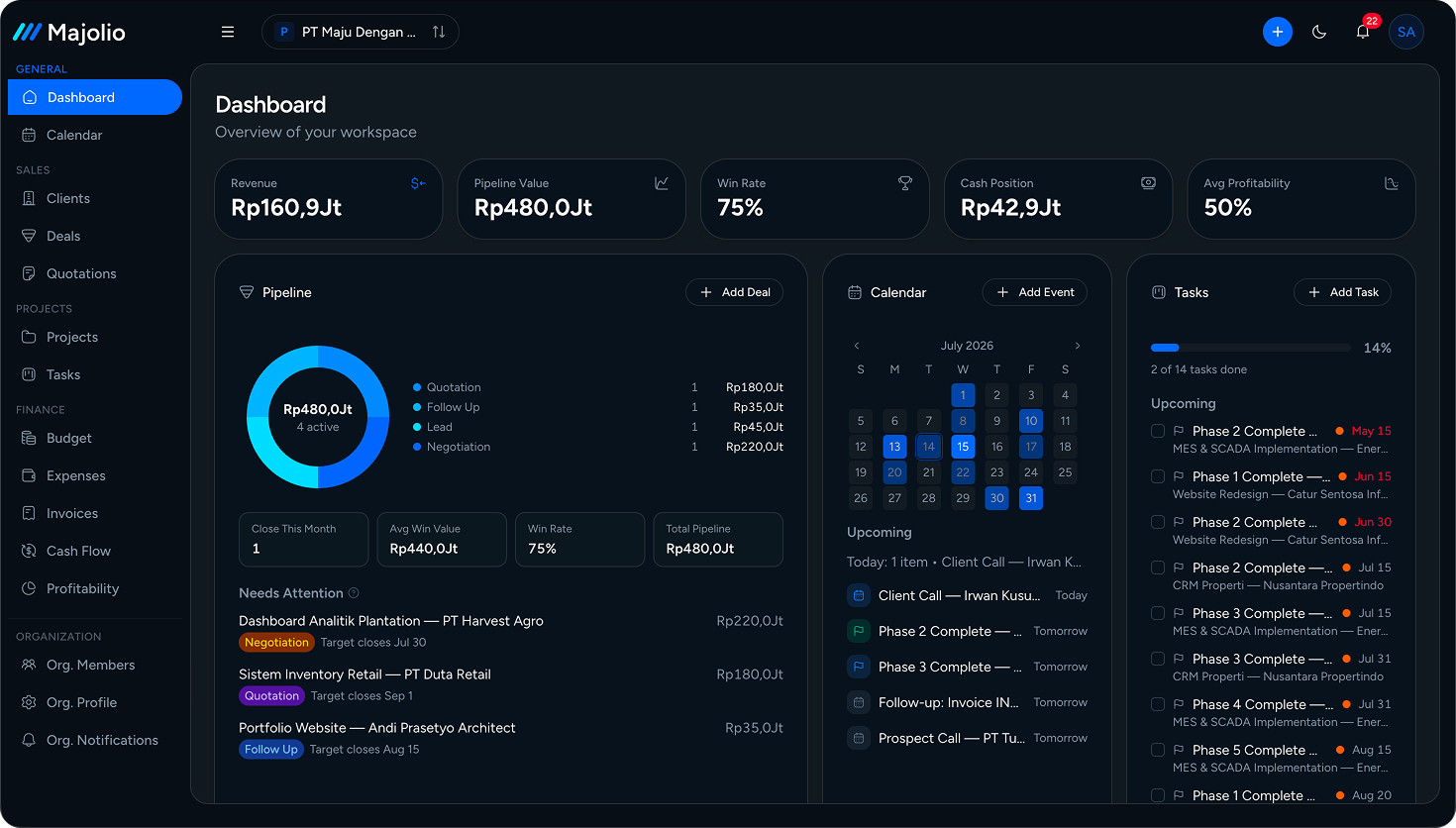Go to next month in calendar
The height and width of the screenshot is (828, 1456).
(1078, 346)
